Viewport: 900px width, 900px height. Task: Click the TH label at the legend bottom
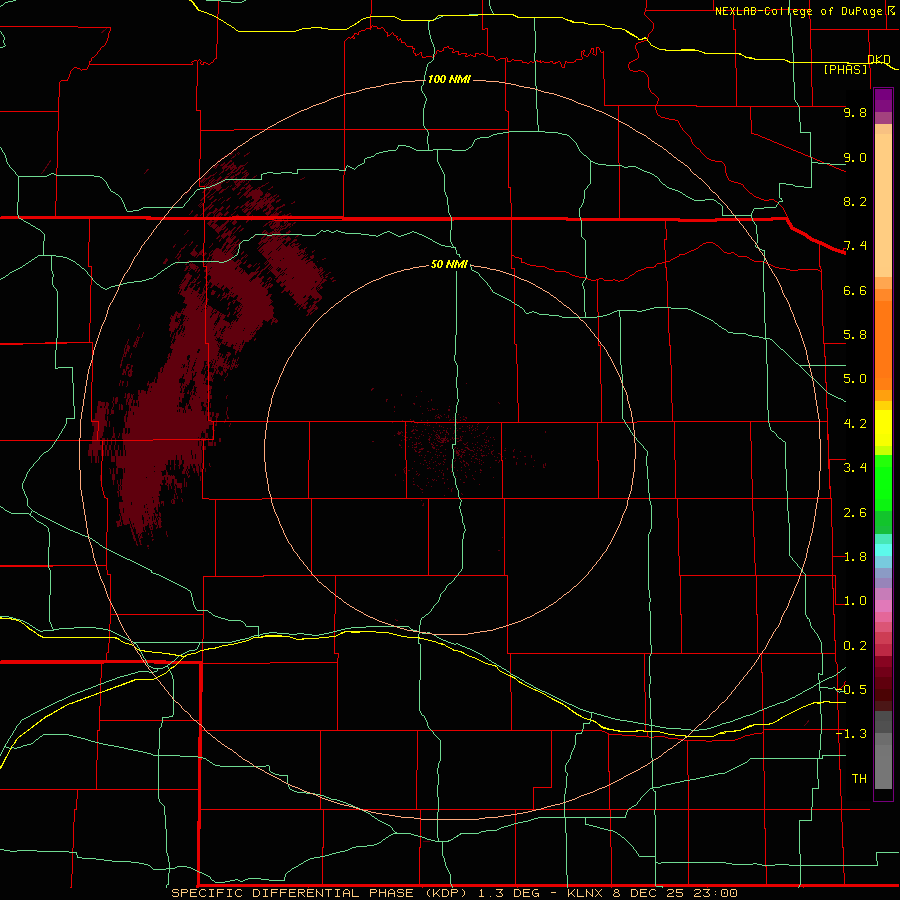(859, 779)
